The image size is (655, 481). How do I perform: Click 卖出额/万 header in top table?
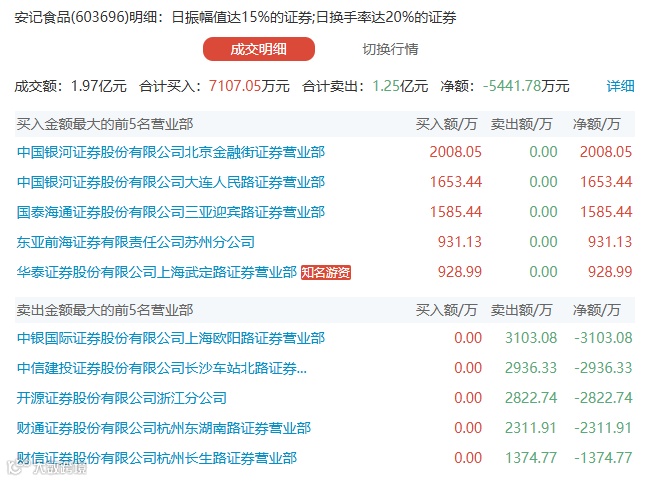(521, 124)
